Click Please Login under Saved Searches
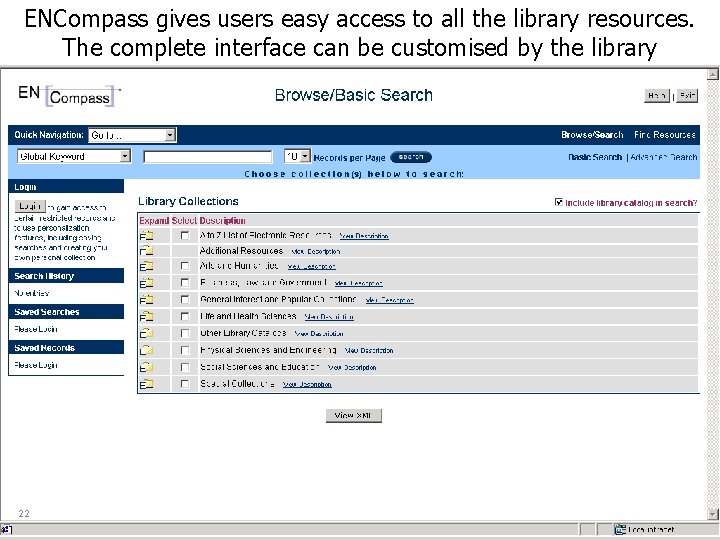 click(x=36, y=329)
